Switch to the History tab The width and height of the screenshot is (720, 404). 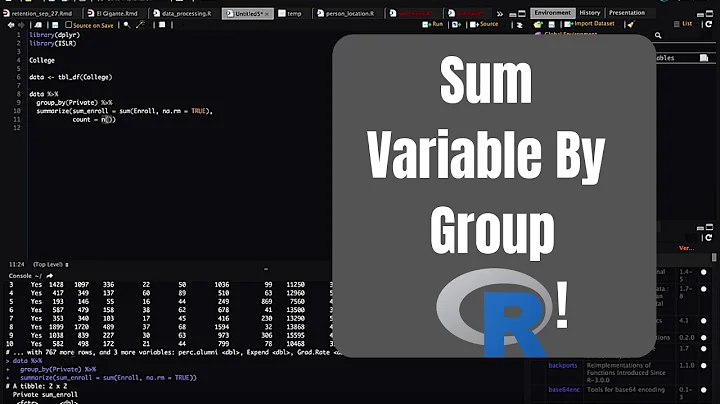coord(592,13)
